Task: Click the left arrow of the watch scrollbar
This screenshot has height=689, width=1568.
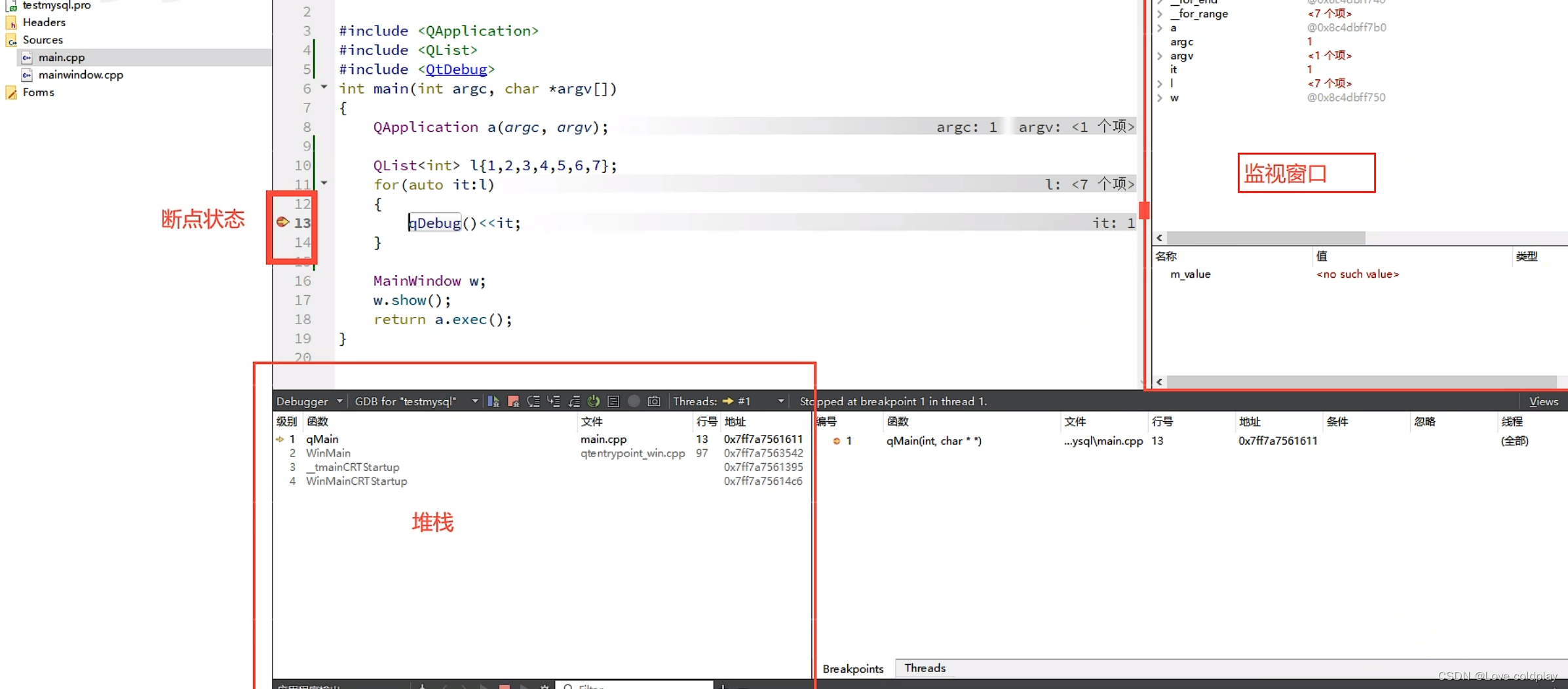Action: tap(1160, 382)
